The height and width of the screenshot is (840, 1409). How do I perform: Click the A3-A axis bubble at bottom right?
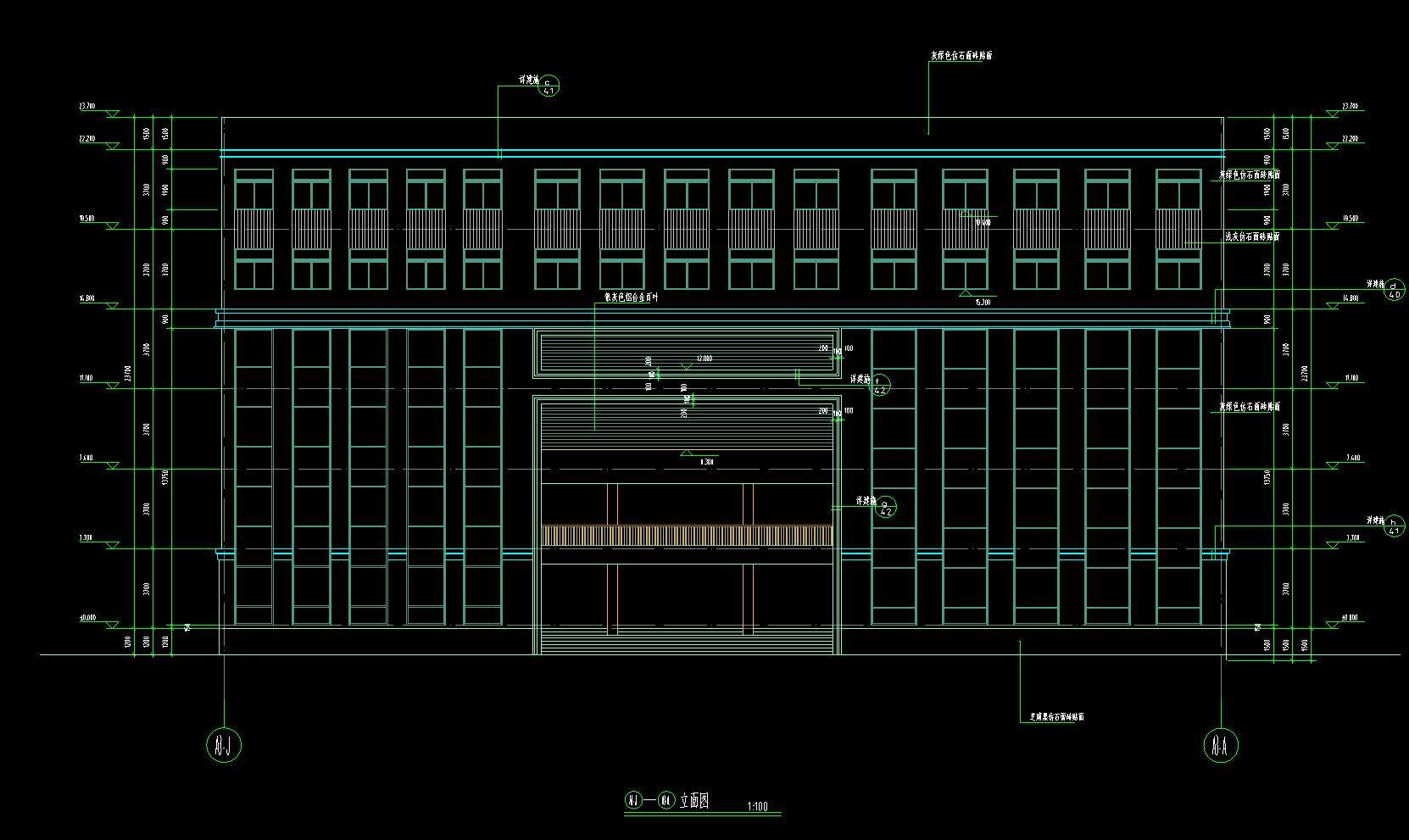1221,745
